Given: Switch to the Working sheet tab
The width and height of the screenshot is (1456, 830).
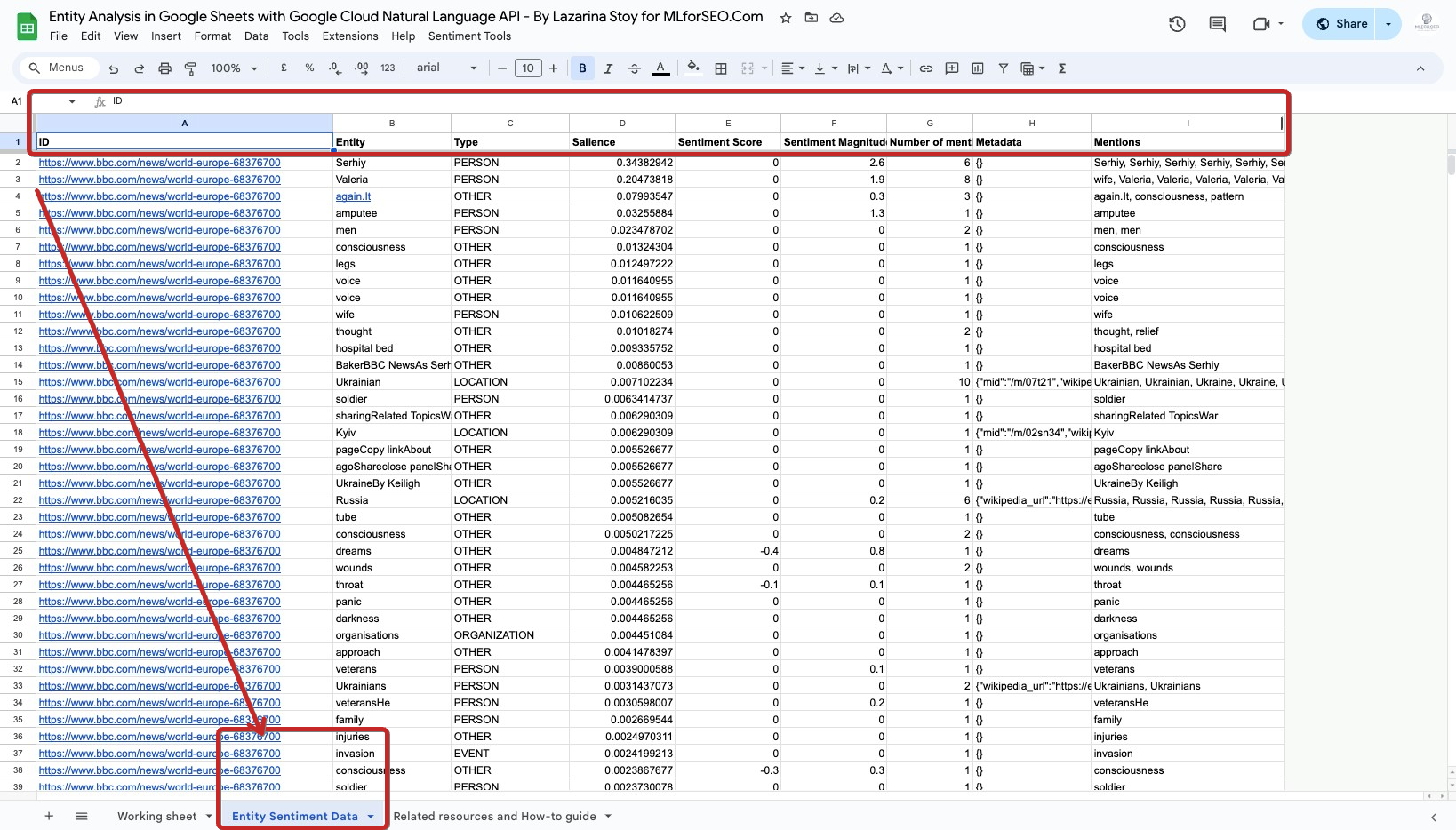Looking at the screenshot, I should click(156, 816).
